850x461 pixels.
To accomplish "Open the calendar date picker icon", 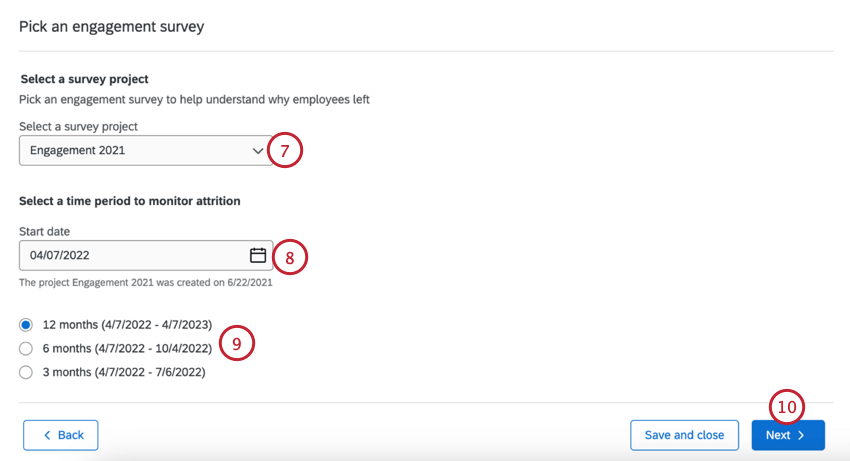I will pyautogui.click(x=257, y=255).
